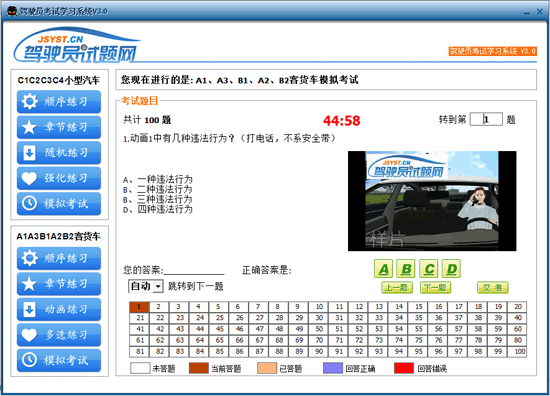Image resolution: width=550 pixels, height=396 pixels.
Task: Select answer D button
Action: tap(451, 269)
